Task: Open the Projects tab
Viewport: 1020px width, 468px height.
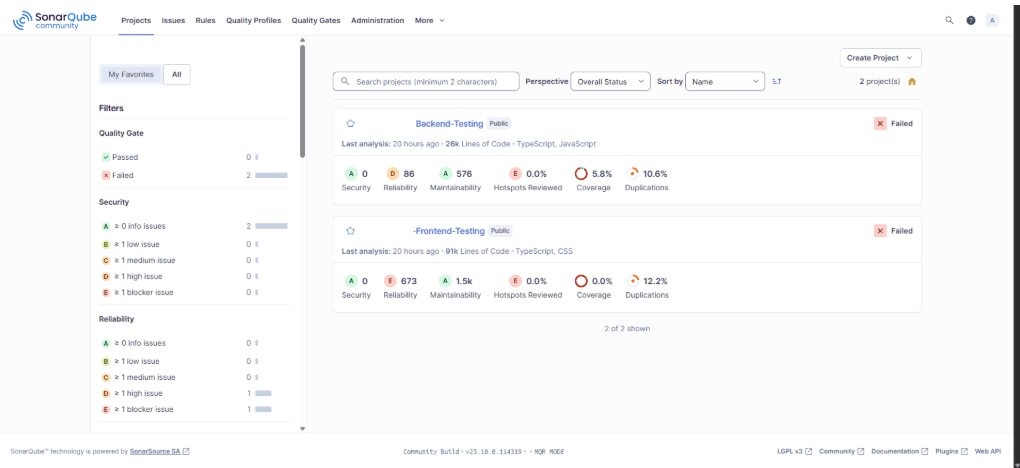Action: click(136, 20)
